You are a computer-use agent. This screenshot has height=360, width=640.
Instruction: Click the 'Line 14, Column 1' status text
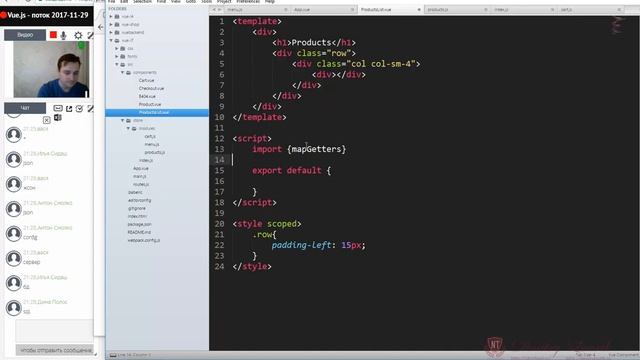point(134,355)
